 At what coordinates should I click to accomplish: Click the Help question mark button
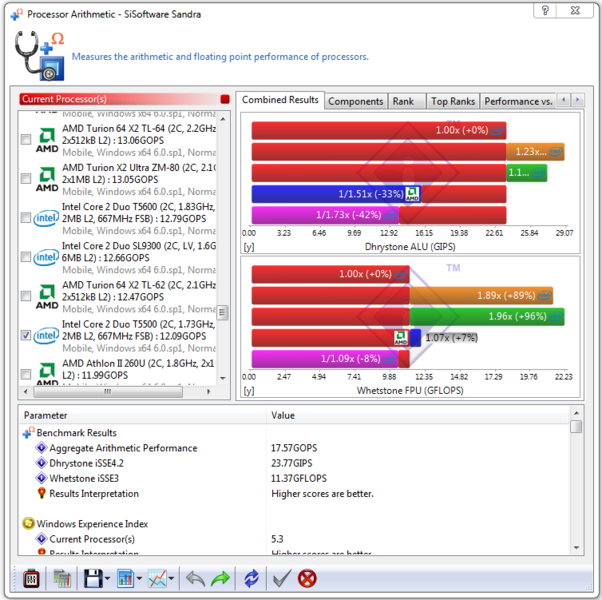tap(546, 10)
